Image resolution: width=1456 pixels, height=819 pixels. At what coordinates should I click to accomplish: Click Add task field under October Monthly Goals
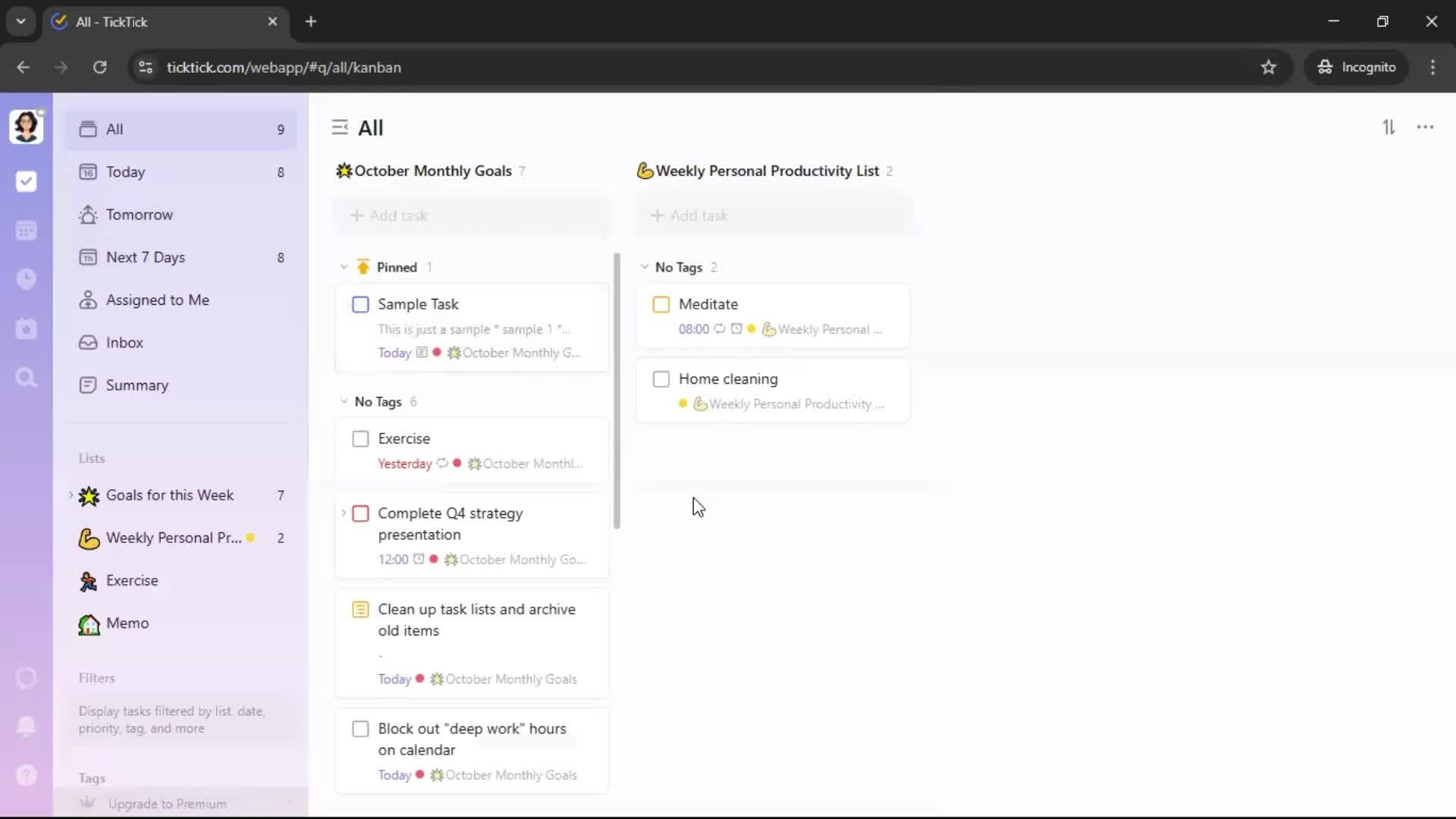(x=470, y=215)
